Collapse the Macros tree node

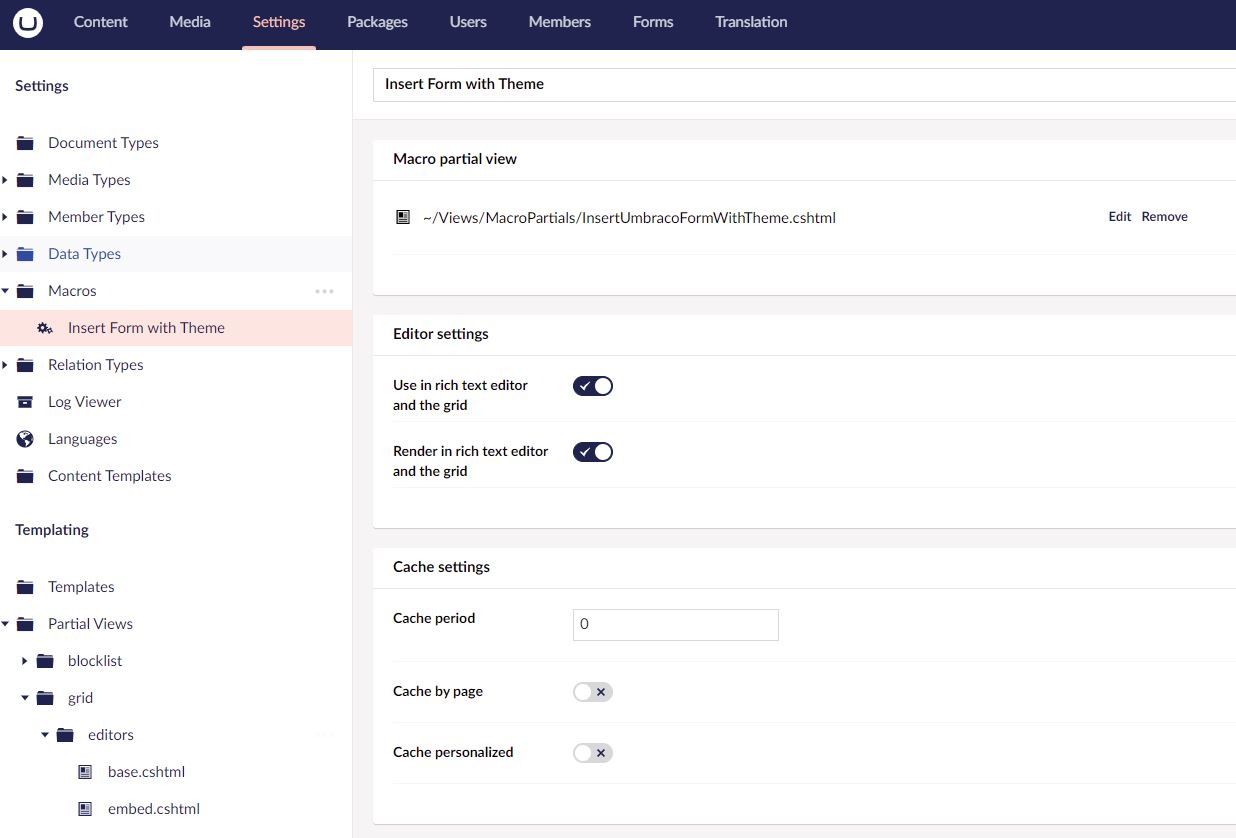pos(5,291)
